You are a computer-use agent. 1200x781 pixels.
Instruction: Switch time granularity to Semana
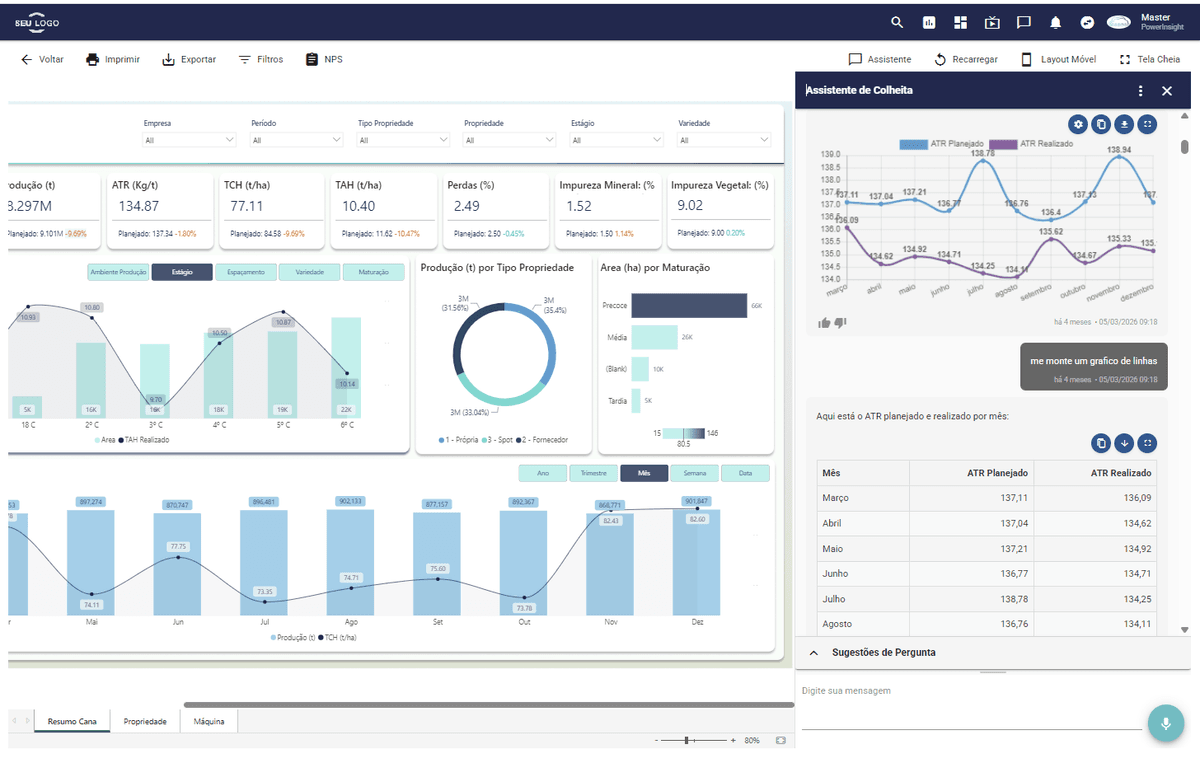tap(695, 474)
